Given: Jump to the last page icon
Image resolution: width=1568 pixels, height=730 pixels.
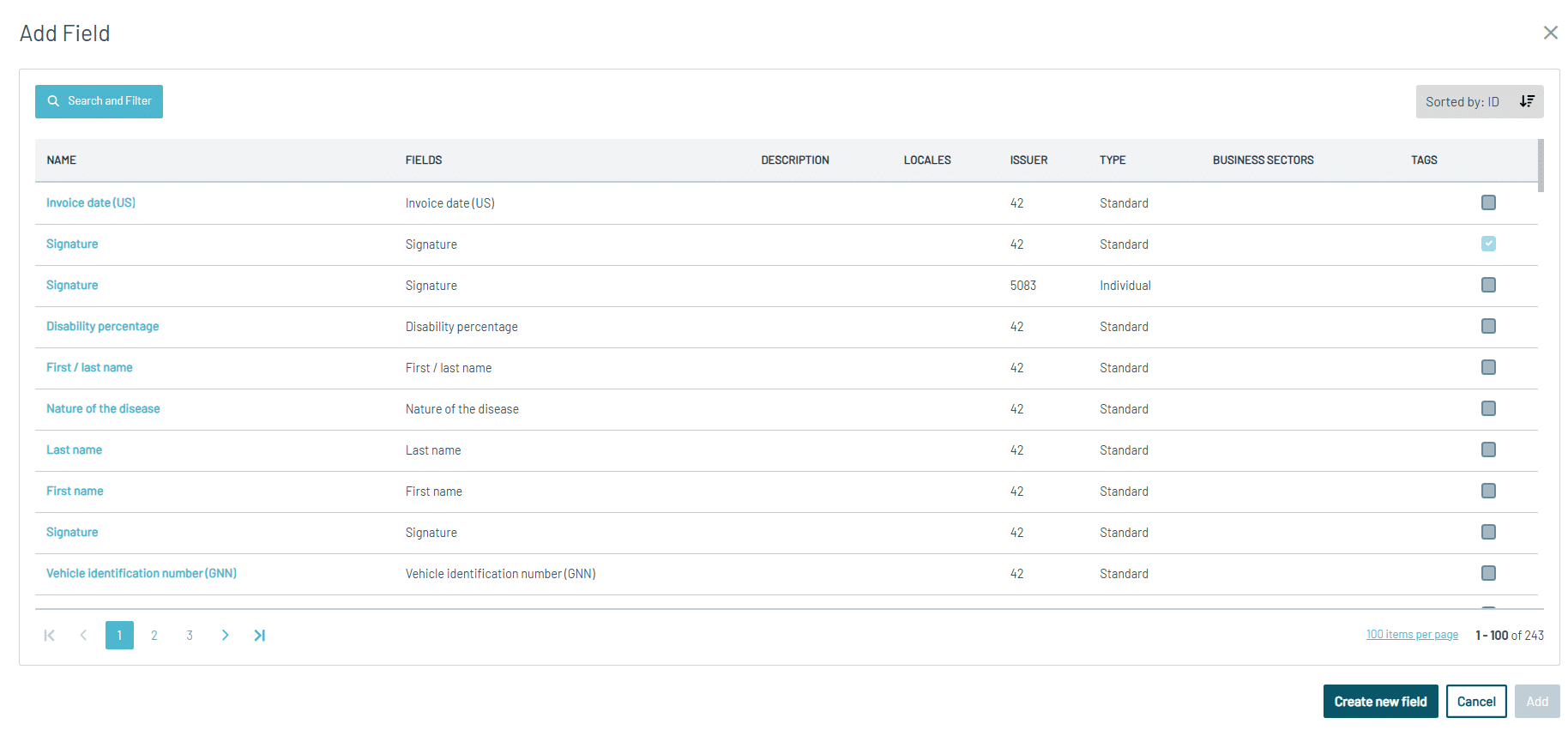Looking at the screenshot, I should [x=259, y=636].
